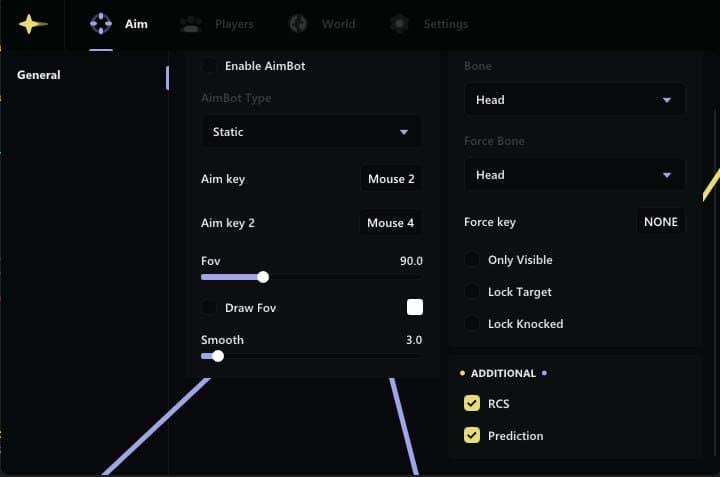
Task: Enable the Only Visible option
Action: point(472,260)
